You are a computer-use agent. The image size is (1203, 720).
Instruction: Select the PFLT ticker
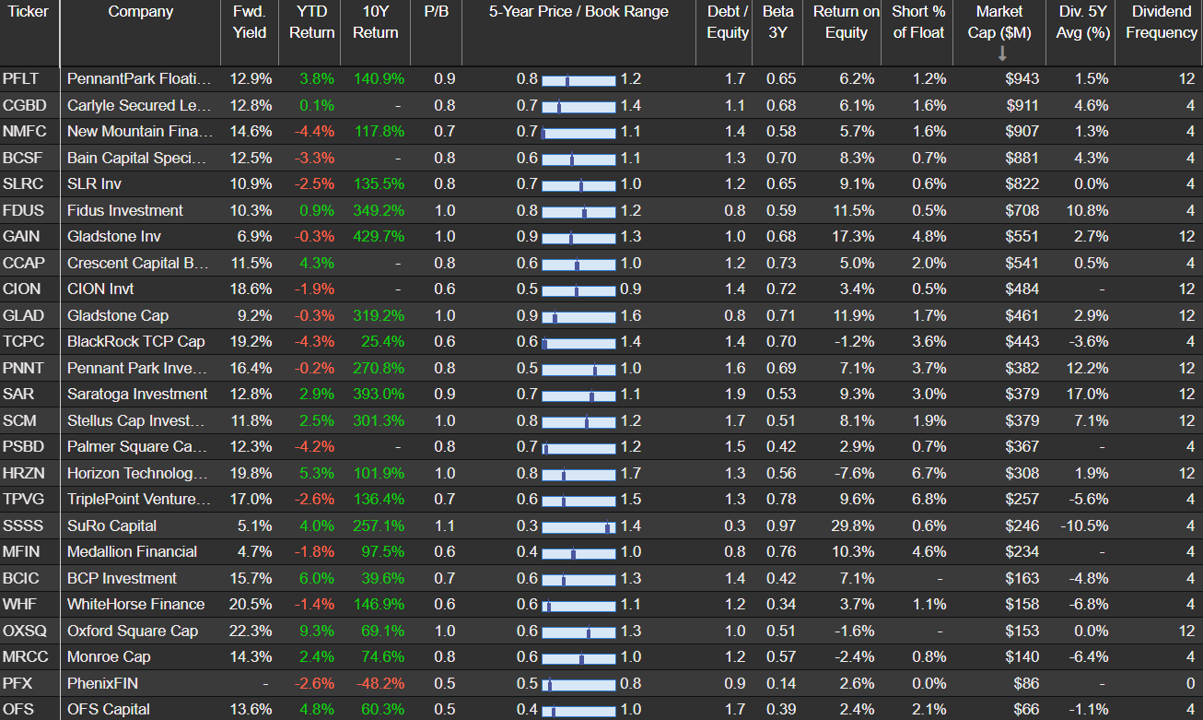click(21, 79)
